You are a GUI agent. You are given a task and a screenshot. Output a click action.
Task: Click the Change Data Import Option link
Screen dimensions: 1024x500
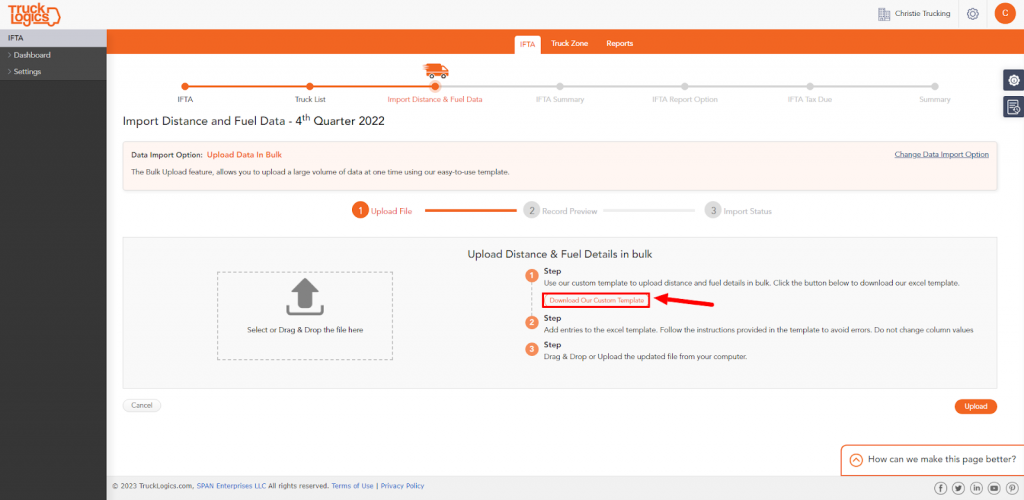pos(941,155)
